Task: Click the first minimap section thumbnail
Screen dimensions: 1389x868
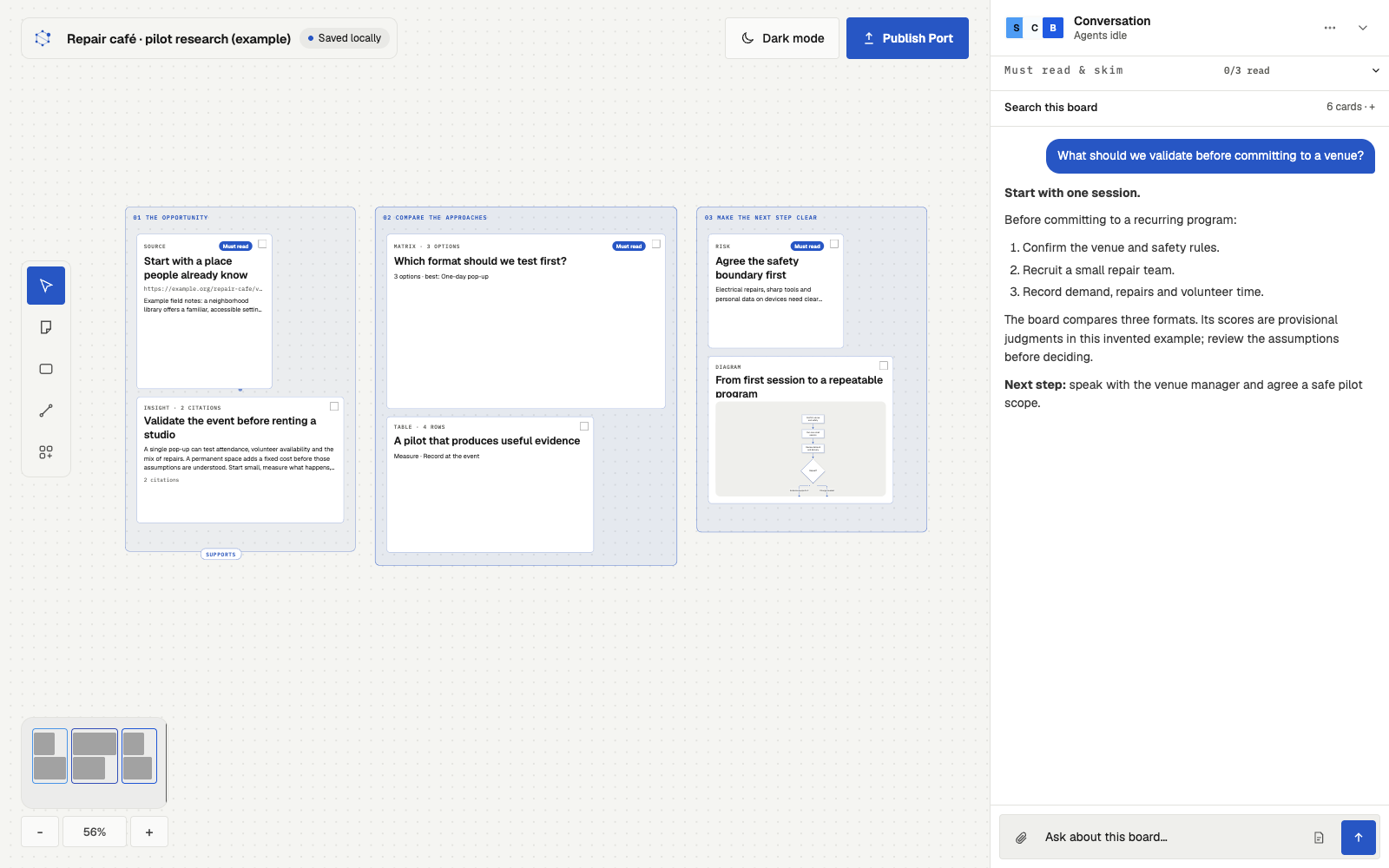Action: [49, 755]
